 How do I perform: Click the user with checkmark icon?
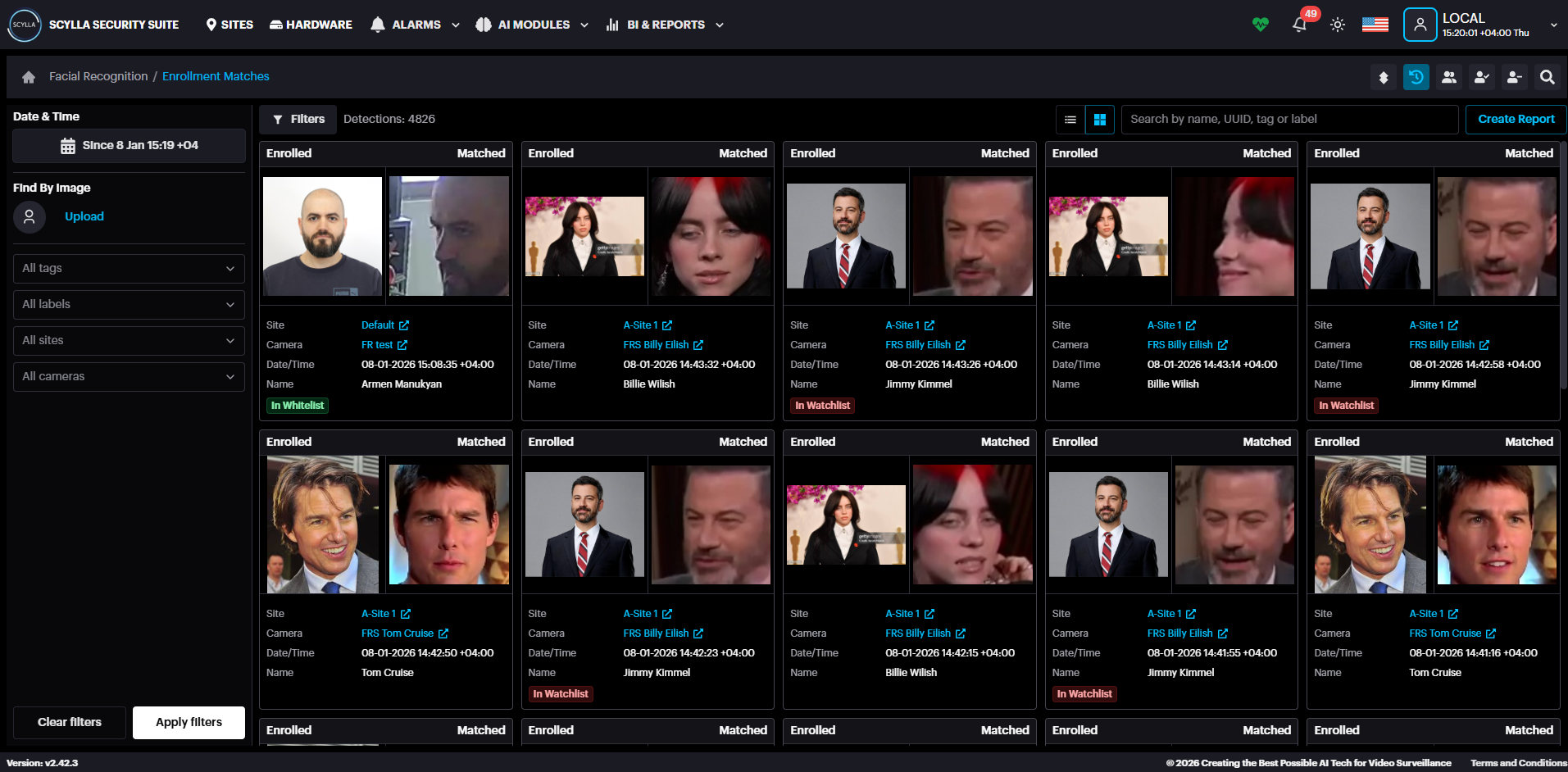point(1481,77)
